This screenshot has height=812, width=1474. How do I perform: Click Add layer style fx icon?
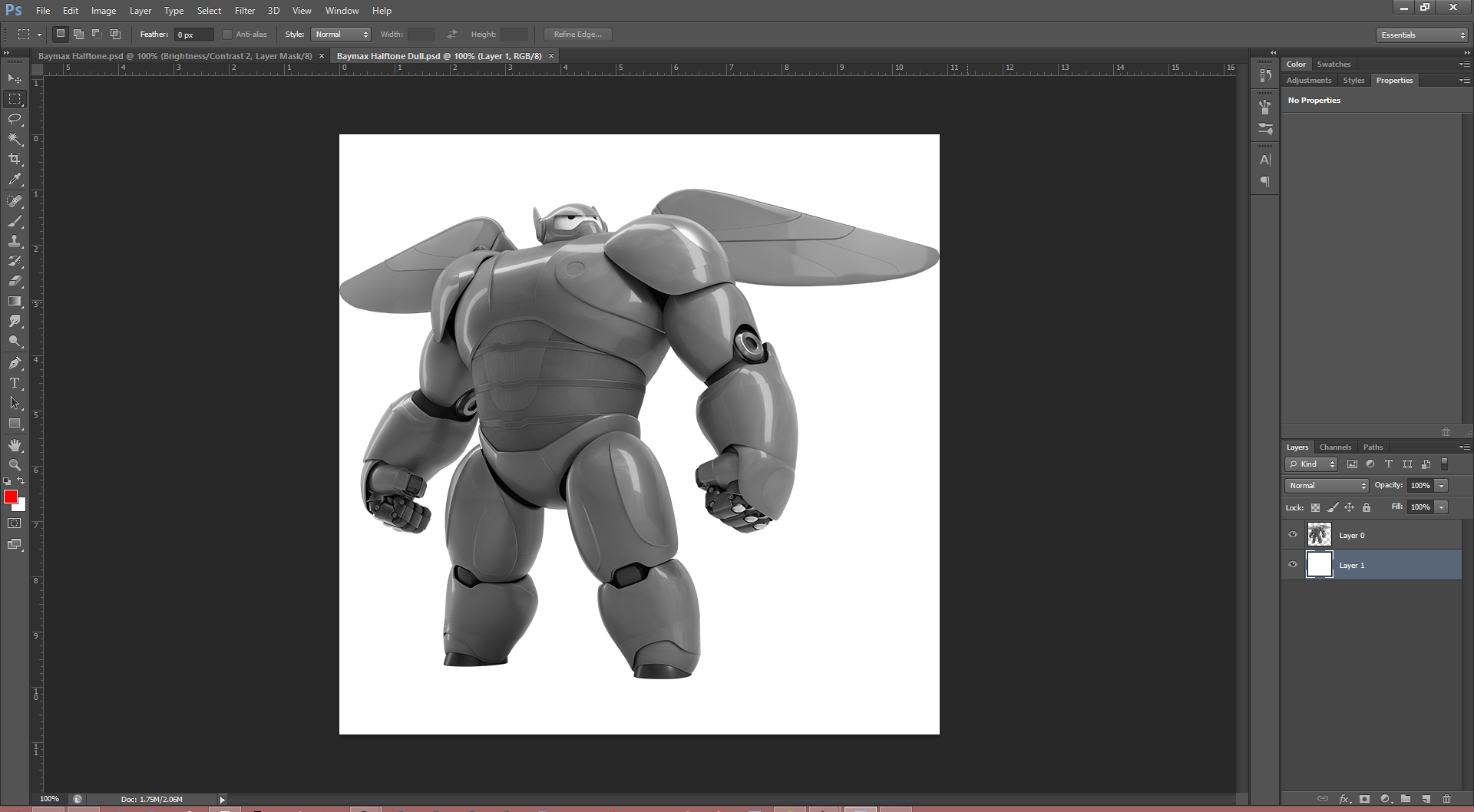(1344, 799)
